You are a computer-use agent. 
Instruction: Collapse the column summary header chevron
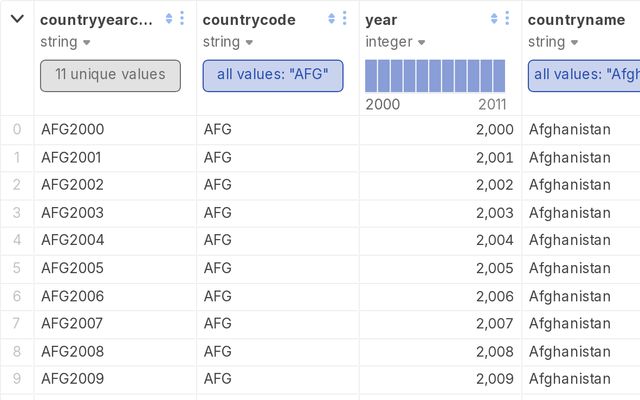(x=17, y=19)
